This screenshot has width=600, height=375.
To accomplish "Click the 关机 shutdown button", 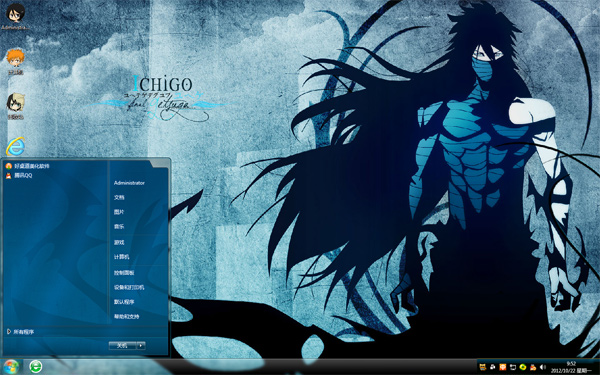I will pyautogui.click(x=122, y=346).
